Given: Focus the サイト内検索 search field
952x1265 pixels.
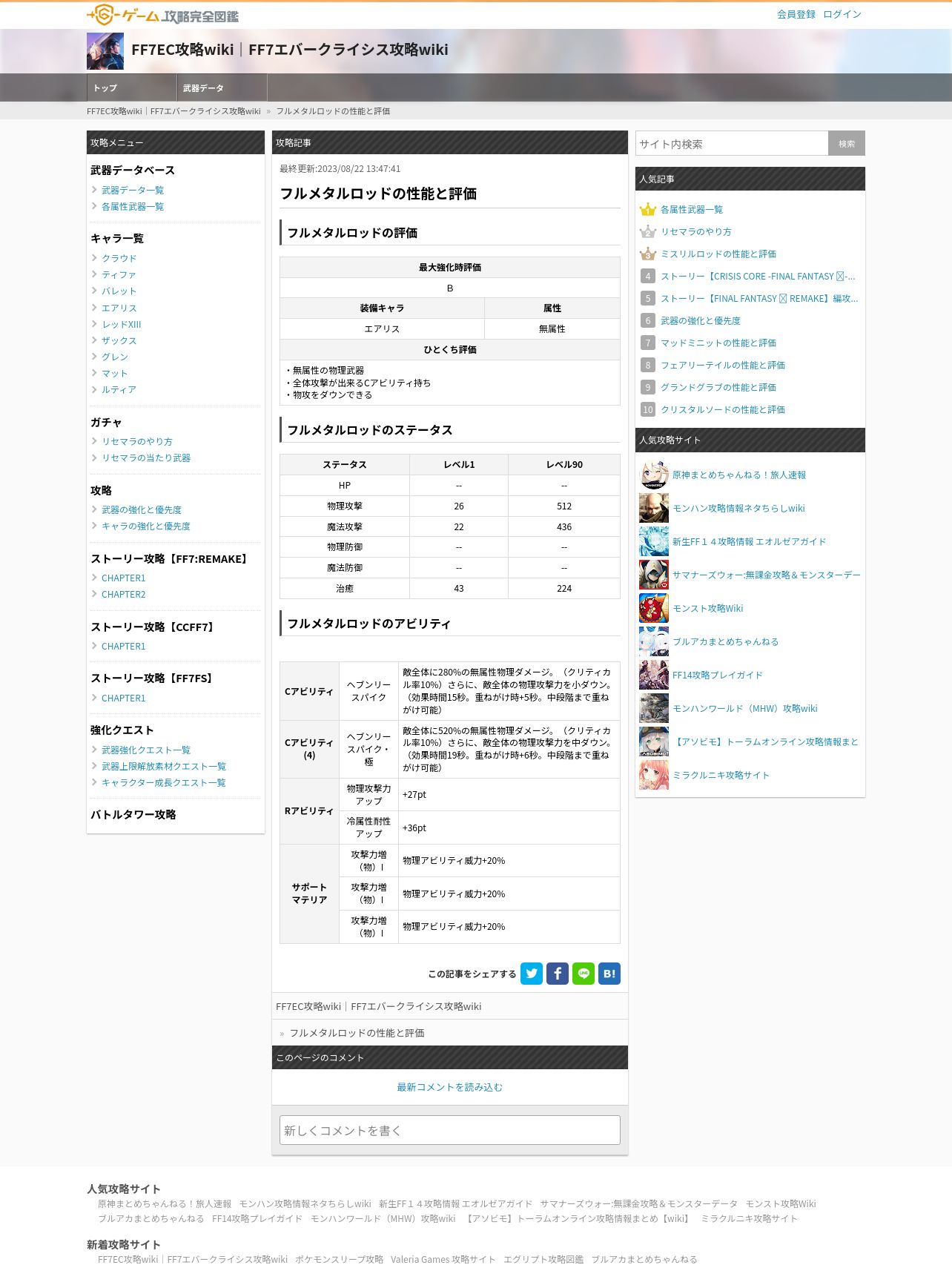Looking at the screenshot, I should coord(732,144).
